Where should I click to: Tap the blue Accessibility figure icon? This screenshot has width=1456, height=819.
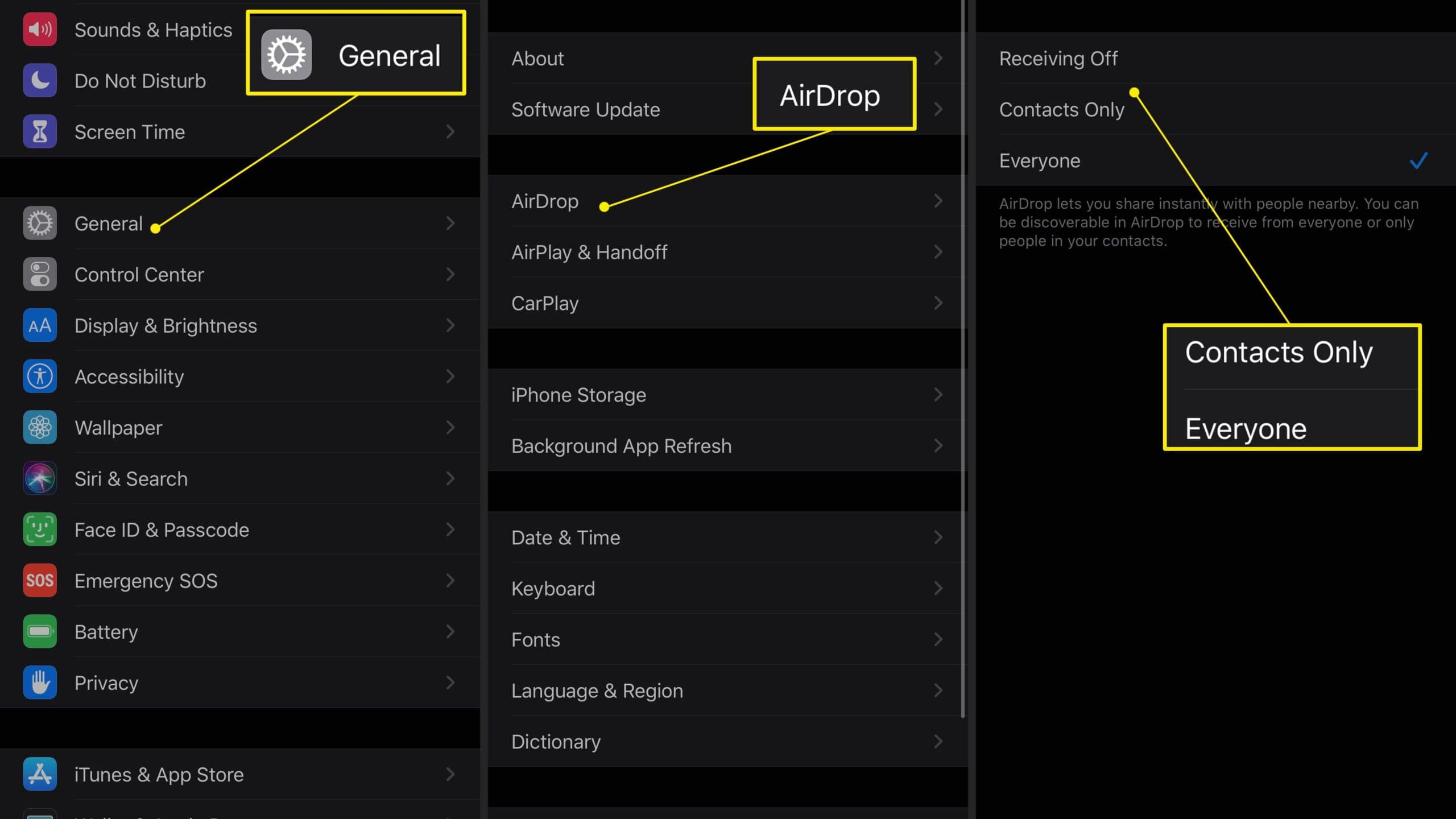[x=40, y=377]
